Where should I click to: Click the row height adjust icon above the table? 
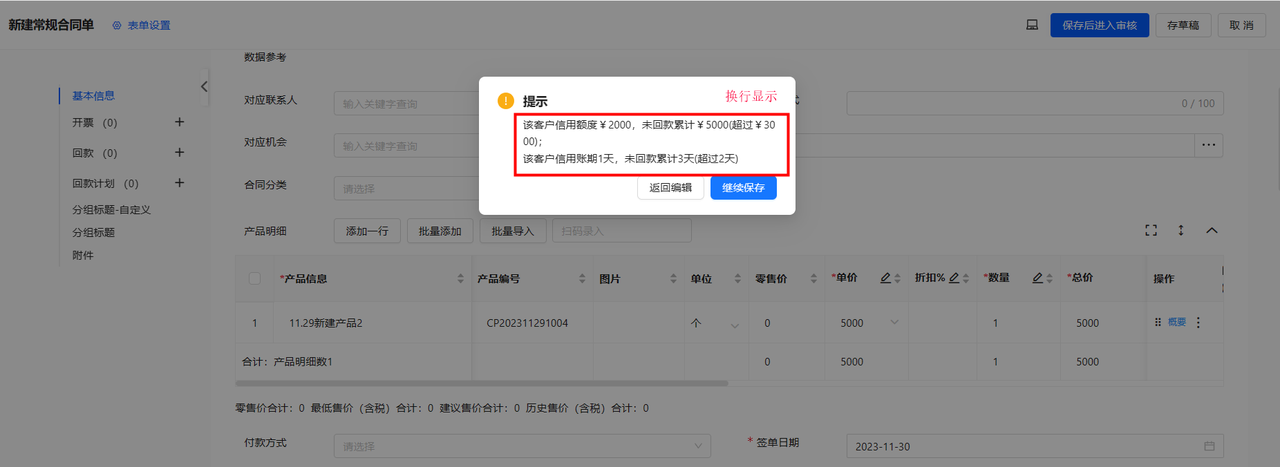click(x=1181, y=230)
